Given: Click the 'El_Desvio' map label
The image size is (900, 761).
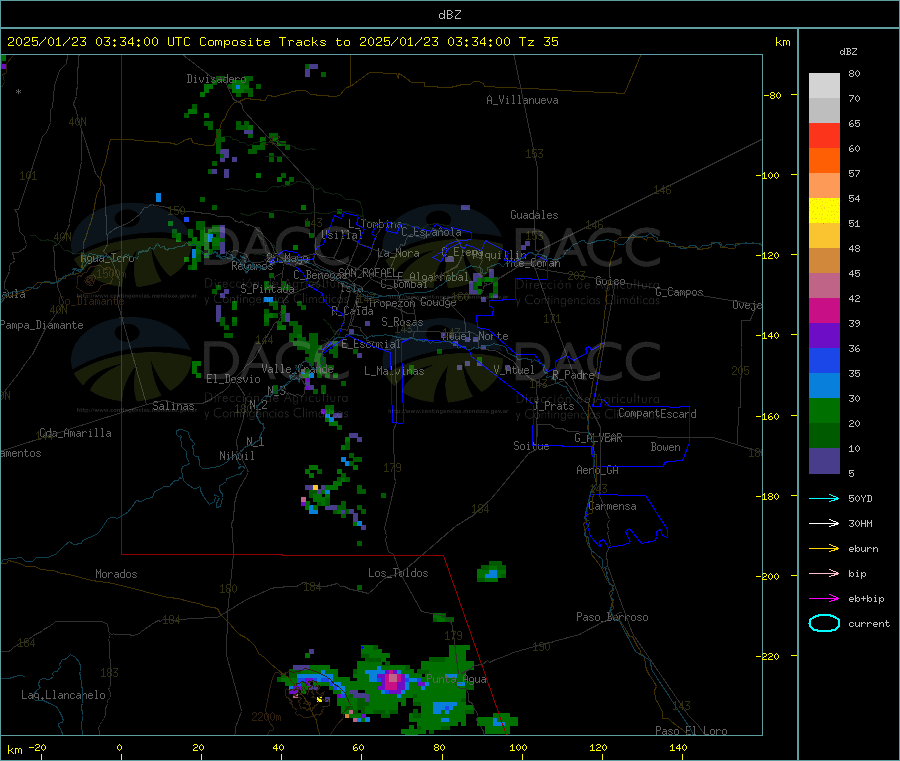Looking at the screenshot, I should coord(233,379).
